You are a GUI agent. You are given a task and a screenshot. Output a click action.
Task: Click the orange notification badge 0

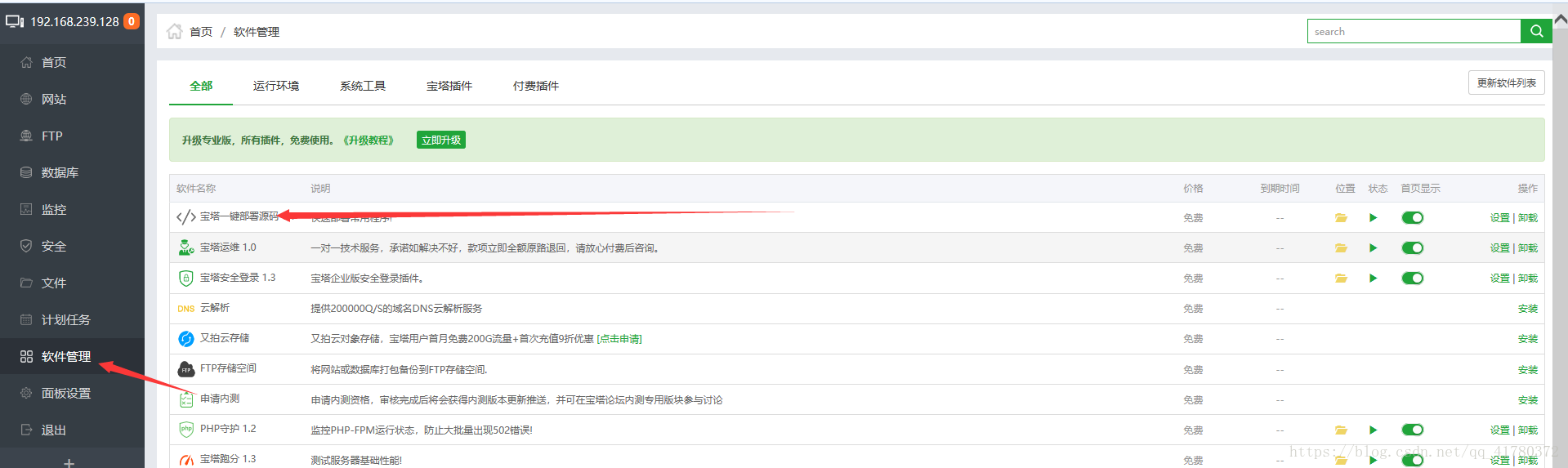coord(131,21)
